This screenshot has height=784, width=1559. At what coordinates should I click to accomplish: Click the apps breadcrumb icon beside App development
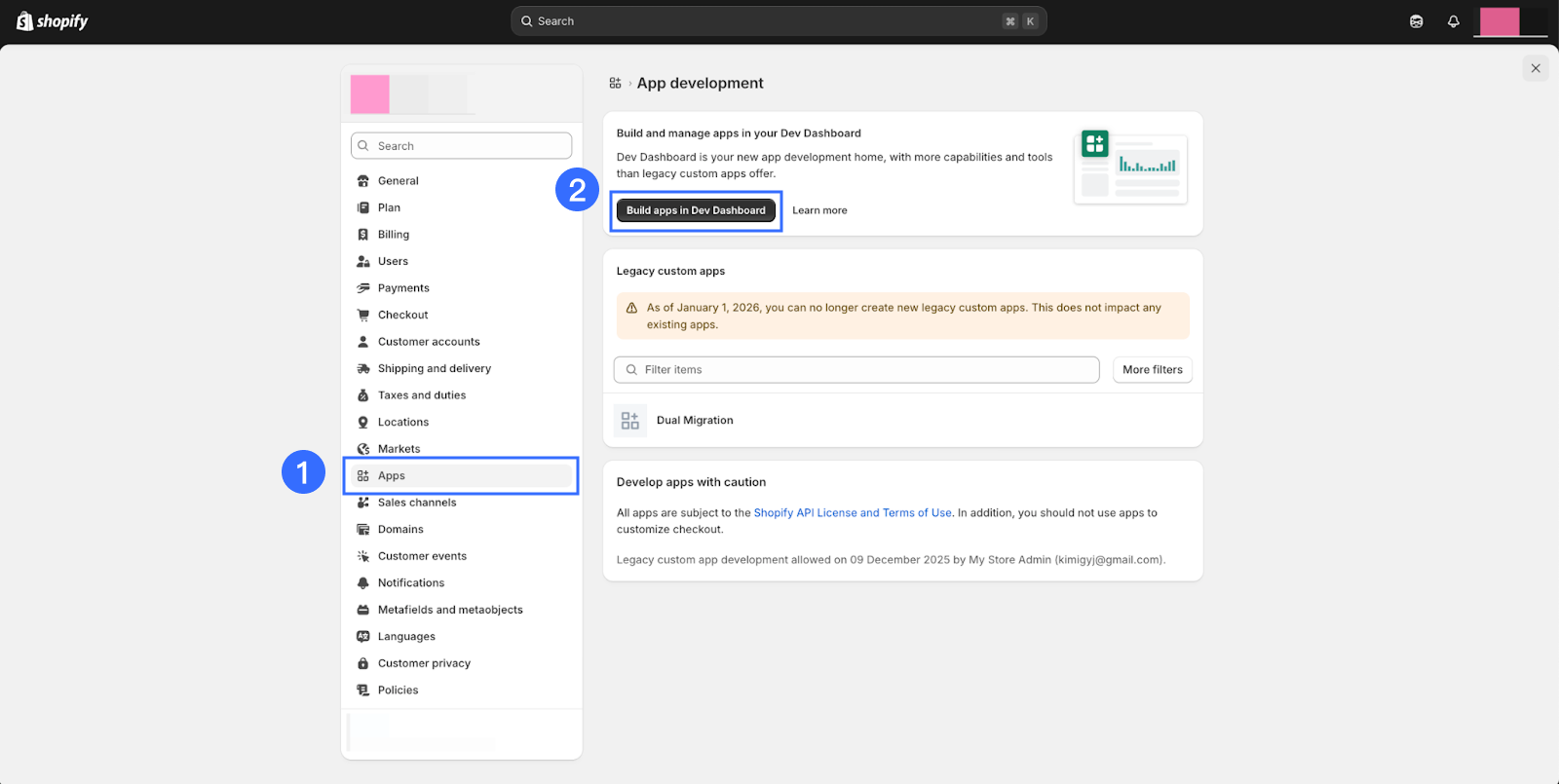(615, 84)
